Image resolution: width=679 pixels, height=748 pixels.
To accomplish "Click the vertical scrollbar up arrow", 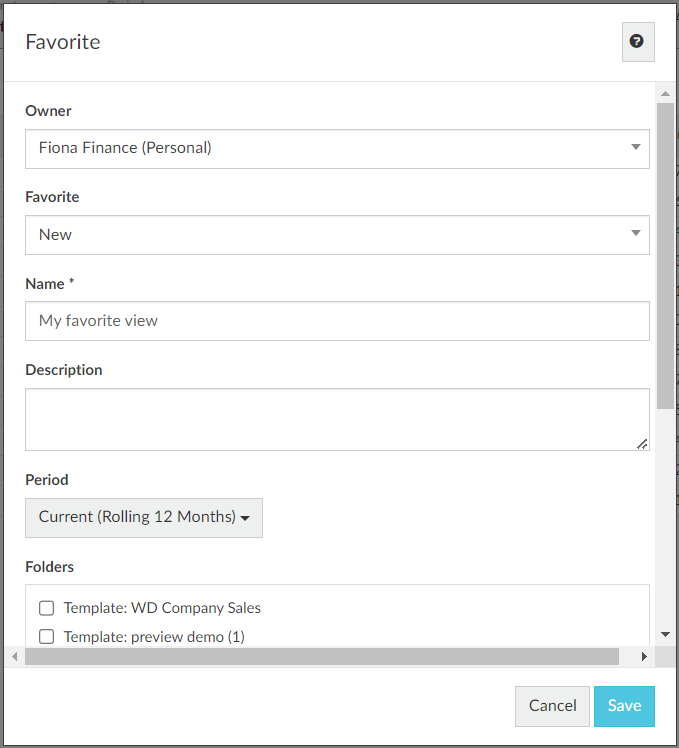I will click(665, 94).
